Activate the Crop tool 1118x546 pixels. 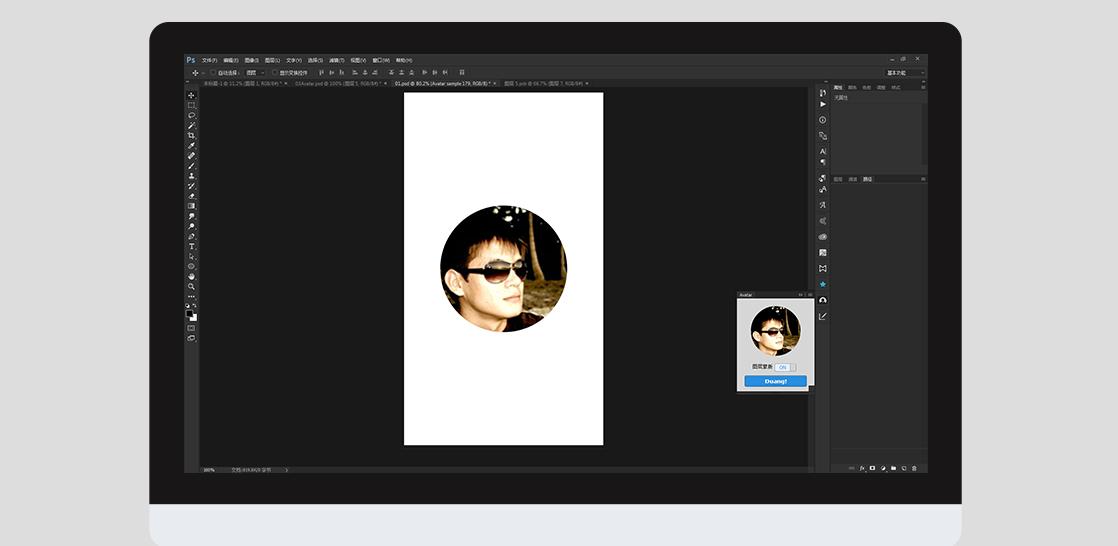[x=191, y=135]
